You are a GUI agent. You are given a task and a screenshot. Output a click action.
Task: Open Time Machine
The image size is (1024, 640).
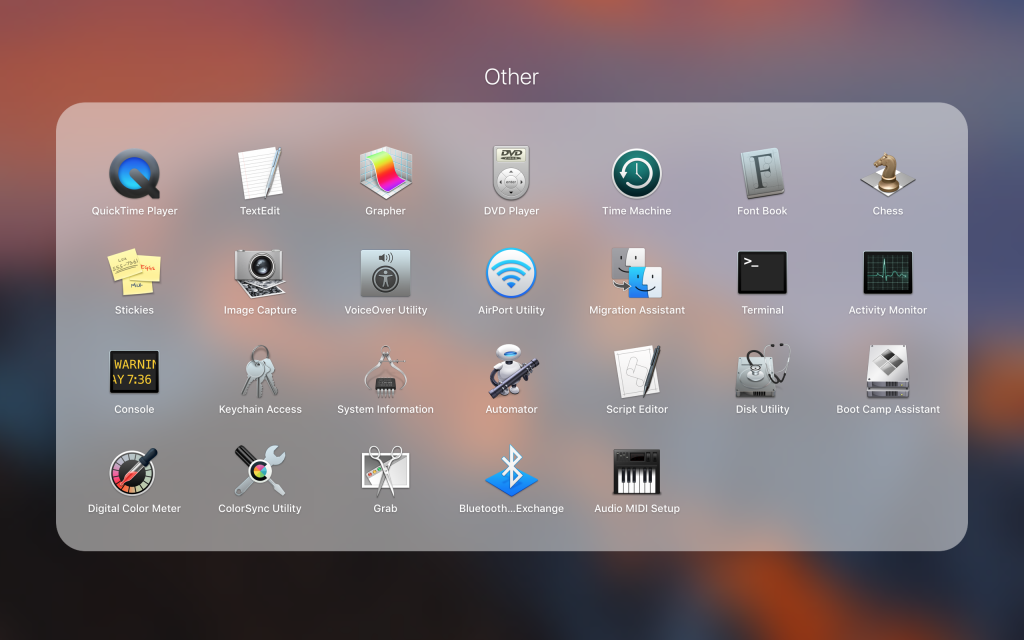(637, 174)
